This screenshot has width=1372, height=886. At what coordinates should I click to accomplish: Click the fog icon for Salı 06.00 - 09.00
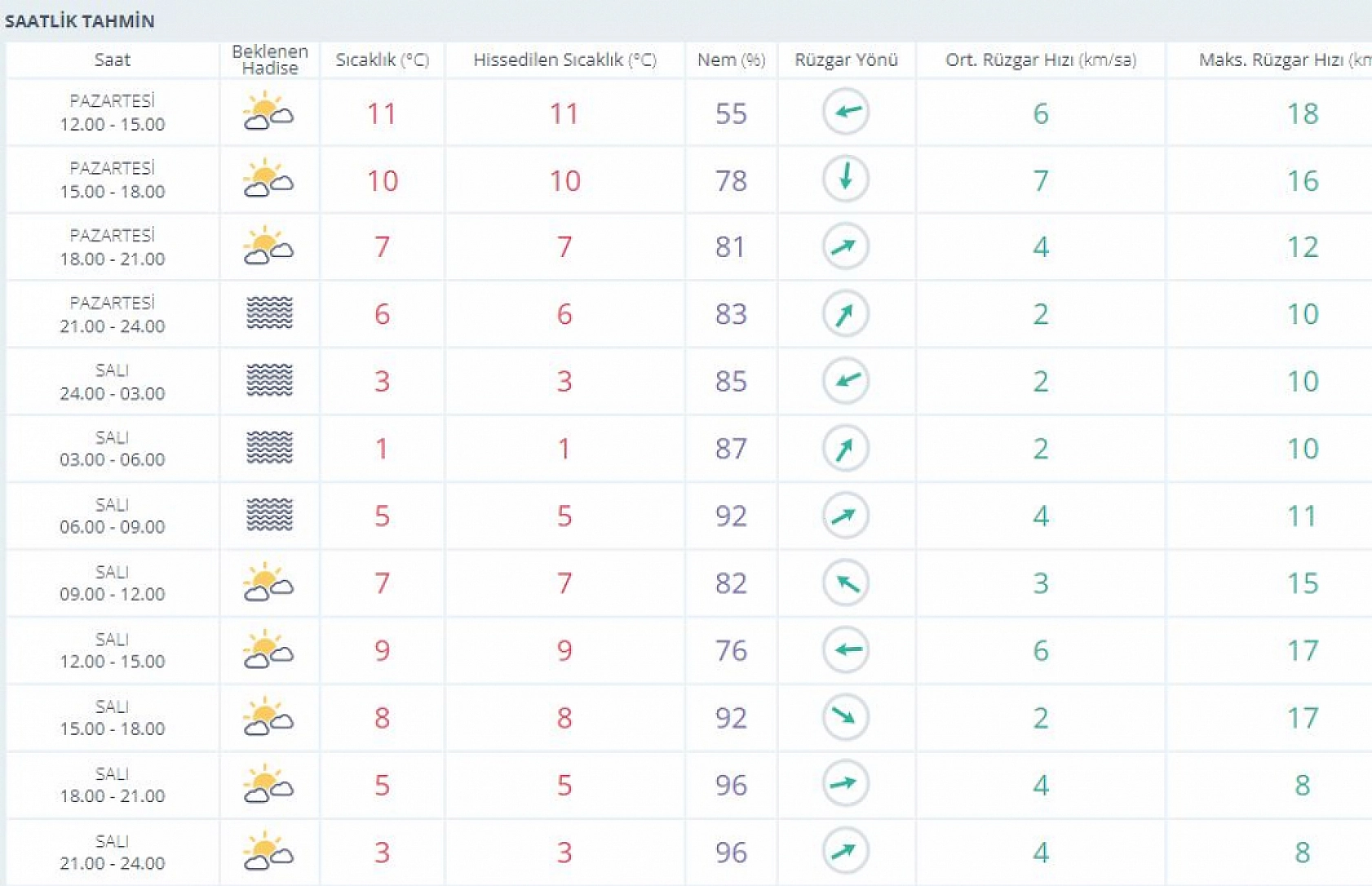point(269,515)
